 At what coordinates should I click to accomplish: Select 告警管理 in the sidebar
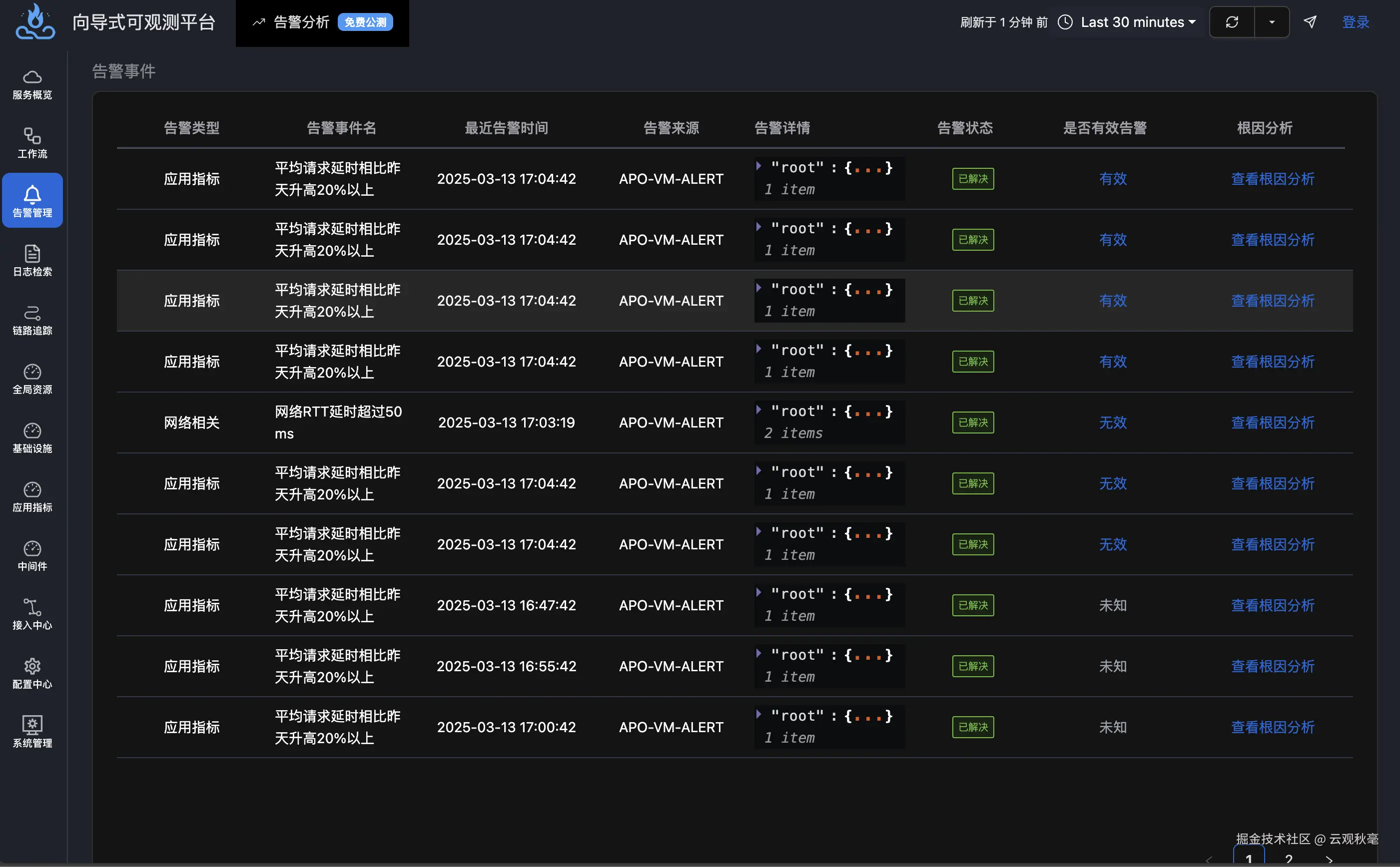(x=32, y=201)
